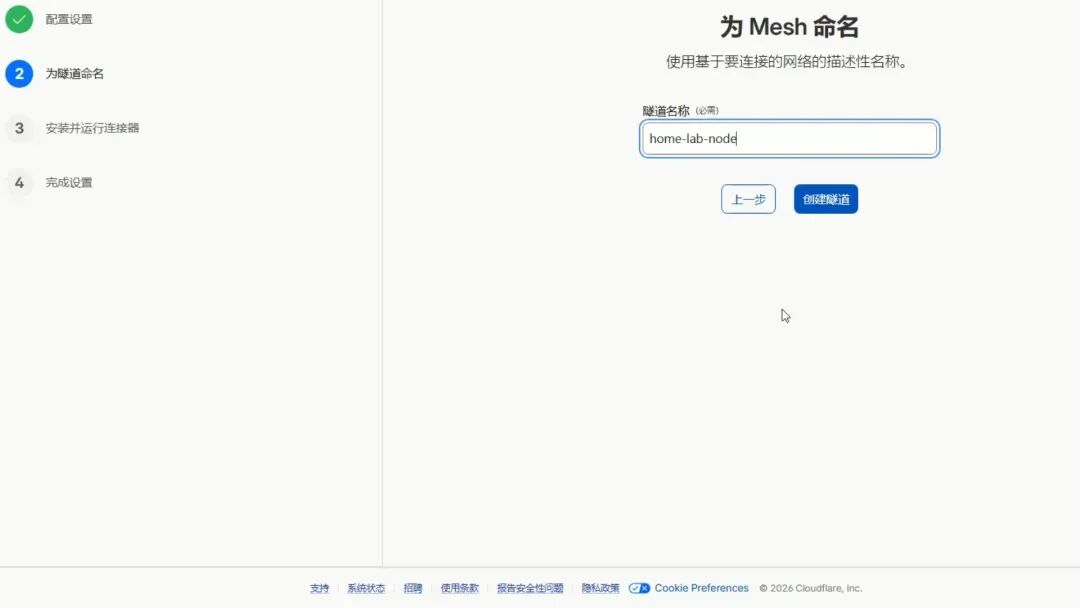The image size is (1080, 608).
Task: Click the 隧道名称 field label
Action: coord(666,111)
